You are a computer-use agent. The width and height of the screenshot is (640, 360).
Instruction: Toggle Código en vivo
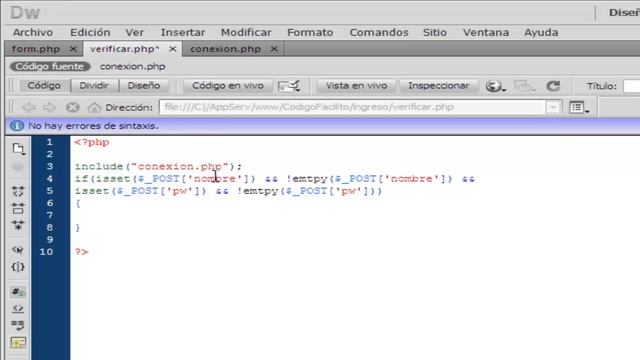pyautogui.click(x=228, y=86)
